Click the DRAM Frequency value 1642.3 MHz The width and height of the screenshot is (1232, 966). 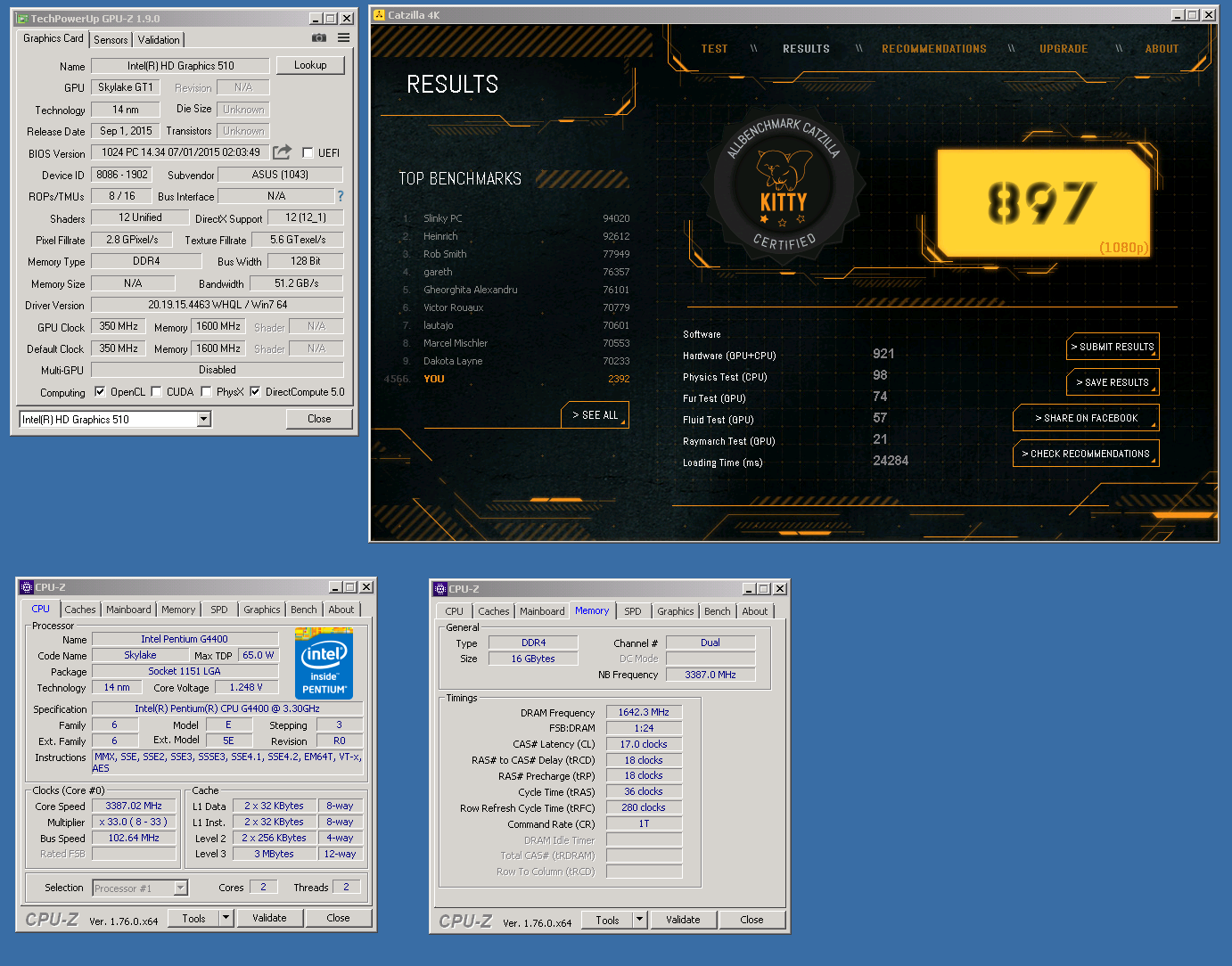pos(644,712)
